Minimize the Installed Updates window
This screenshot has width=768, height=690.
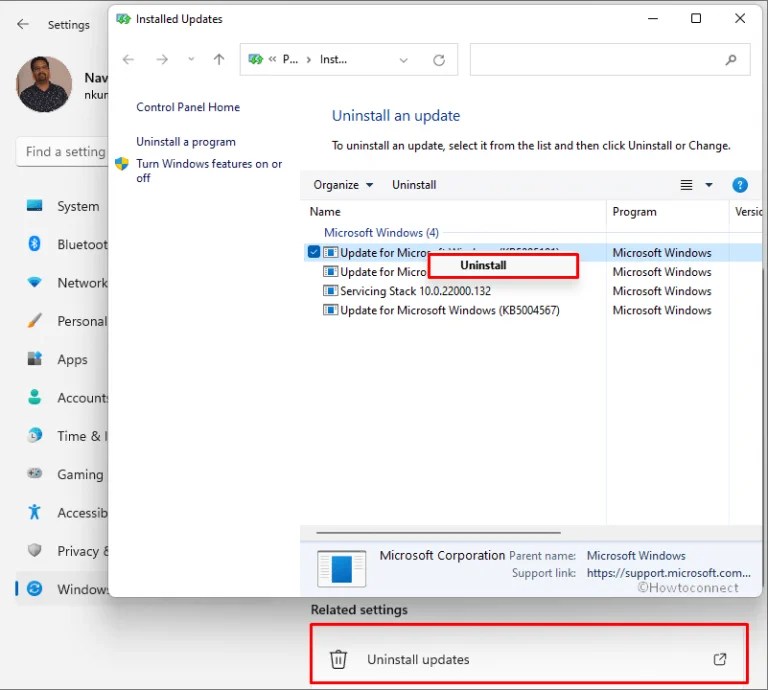point(652,19)
